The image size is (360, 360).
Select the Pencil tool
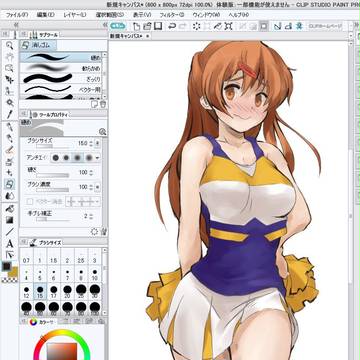[10, 138]
